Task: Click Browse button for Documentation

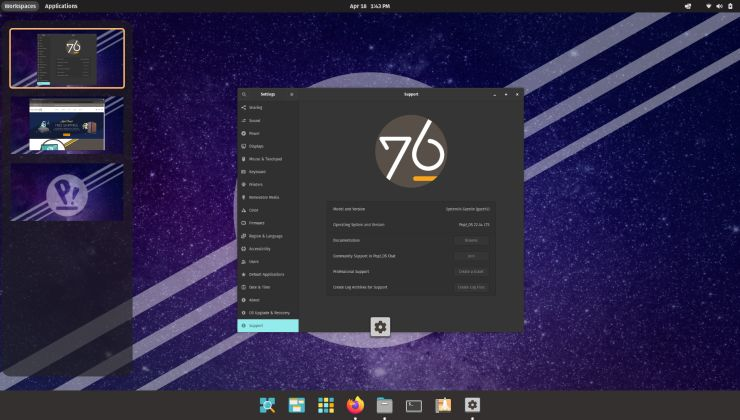Action: (x=471, y=240)
